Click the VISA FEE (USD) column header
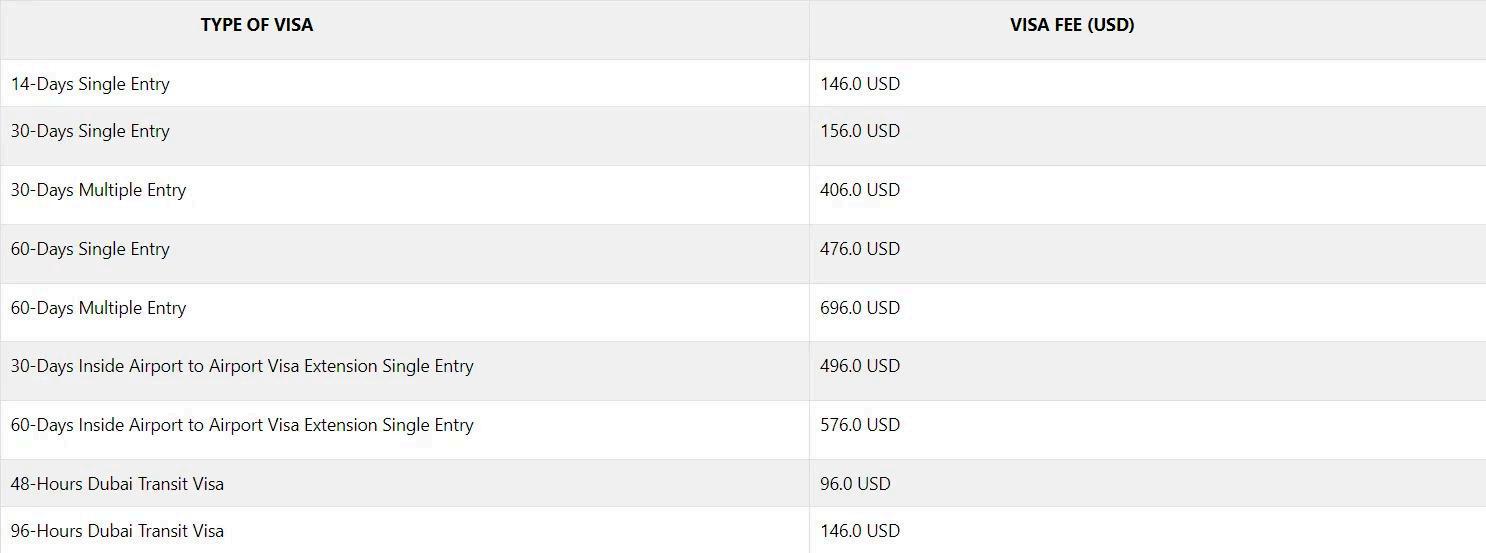 tap(1072, 26)
